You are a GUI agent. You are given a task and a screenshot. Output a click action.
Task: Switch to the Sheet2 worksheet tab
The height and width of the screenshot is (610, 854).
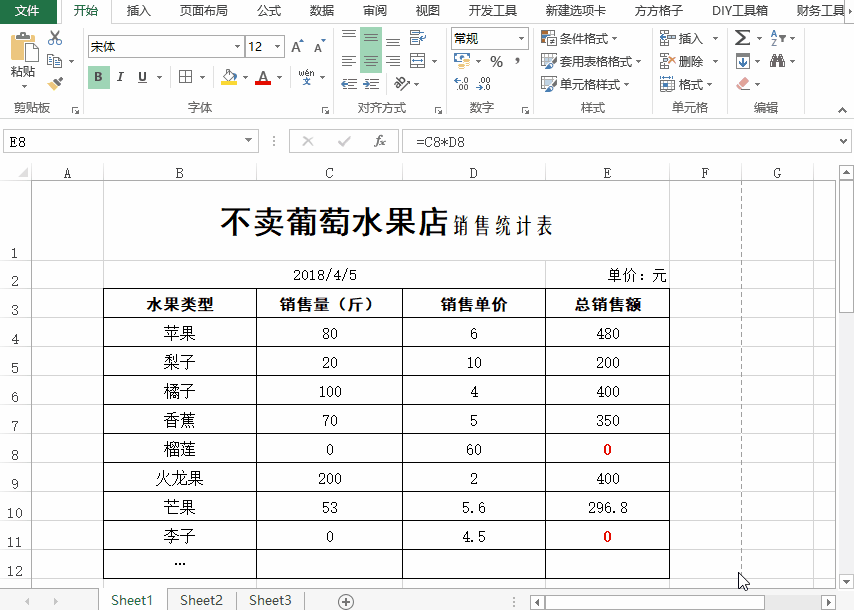point(202,600)
